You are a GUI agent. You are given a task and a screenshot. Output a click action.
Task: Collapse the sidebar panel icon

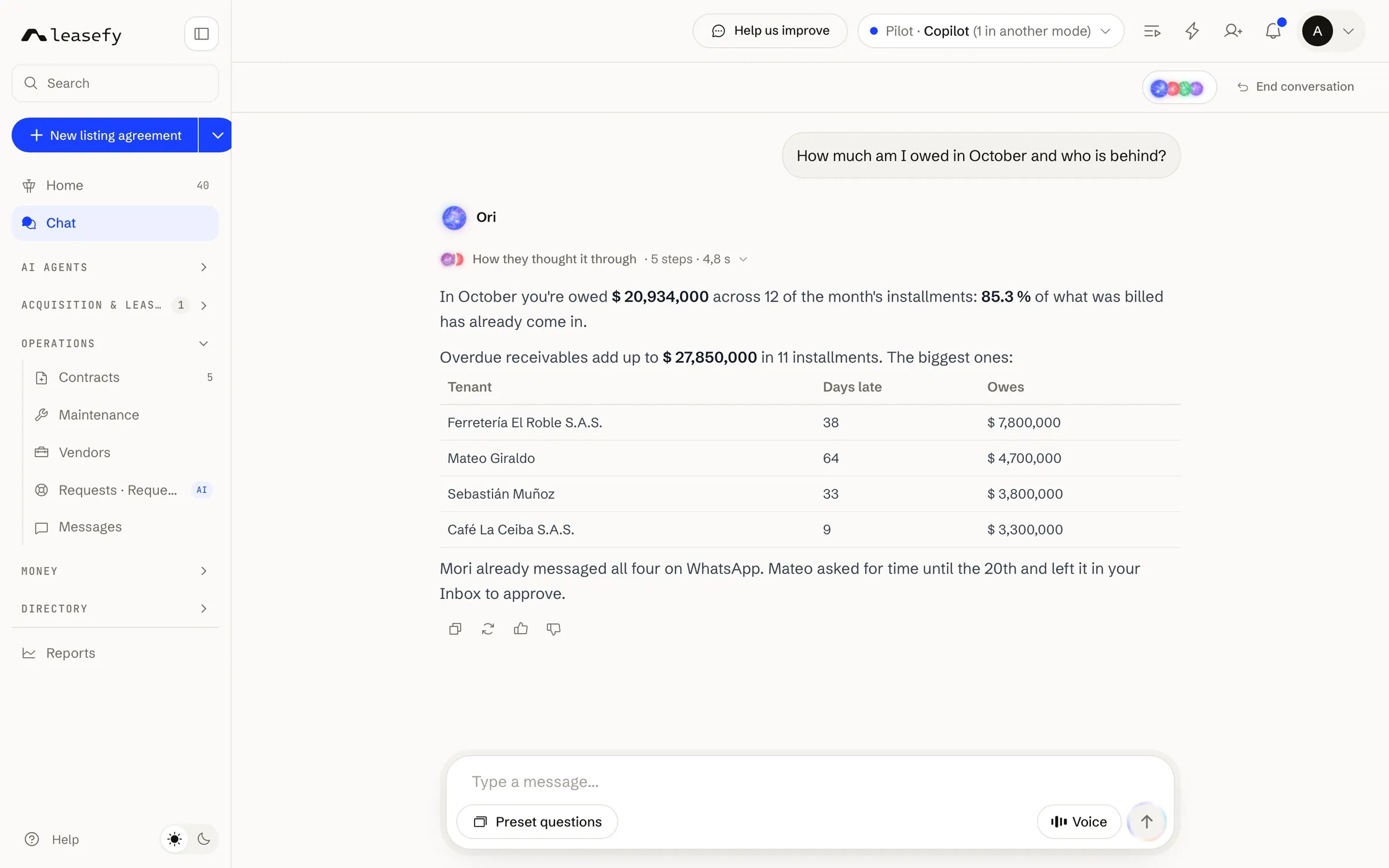(201, 34)
